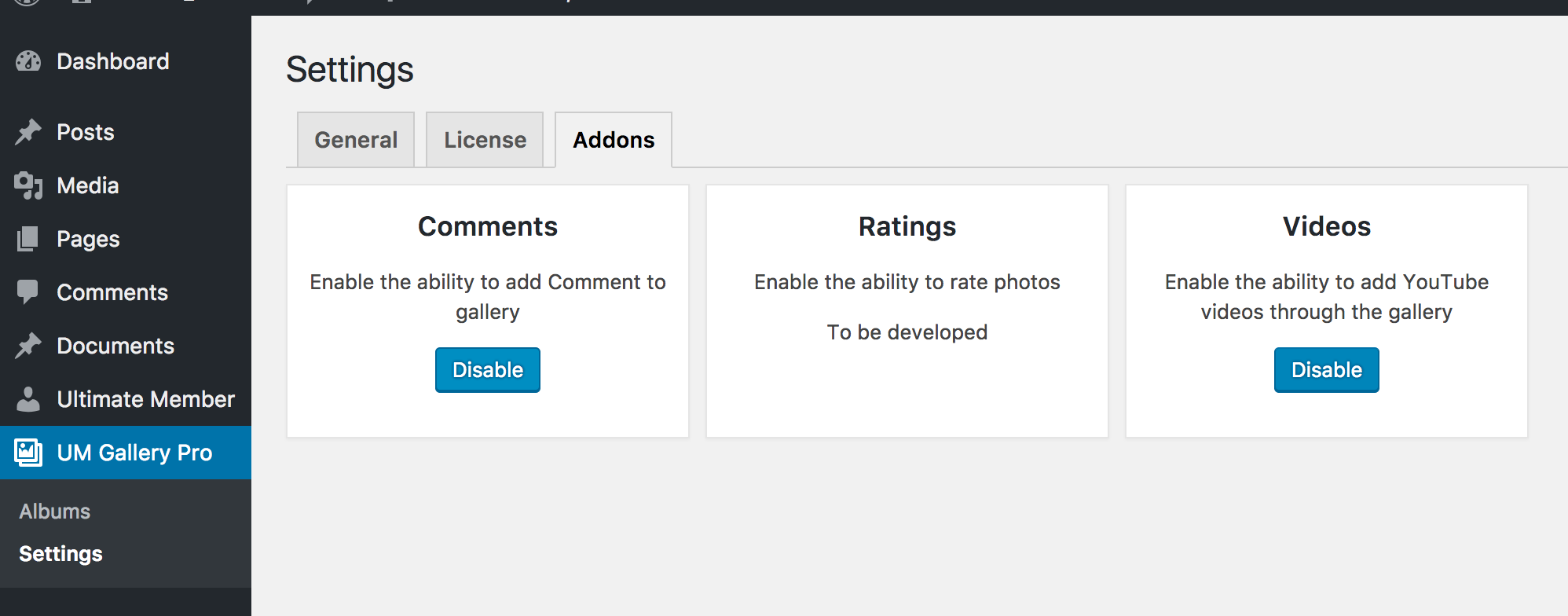The height and width of the screenshot is (616, 1568).
Task: Click the UM Gallery Pro images icon
Action: click(28, 453)
